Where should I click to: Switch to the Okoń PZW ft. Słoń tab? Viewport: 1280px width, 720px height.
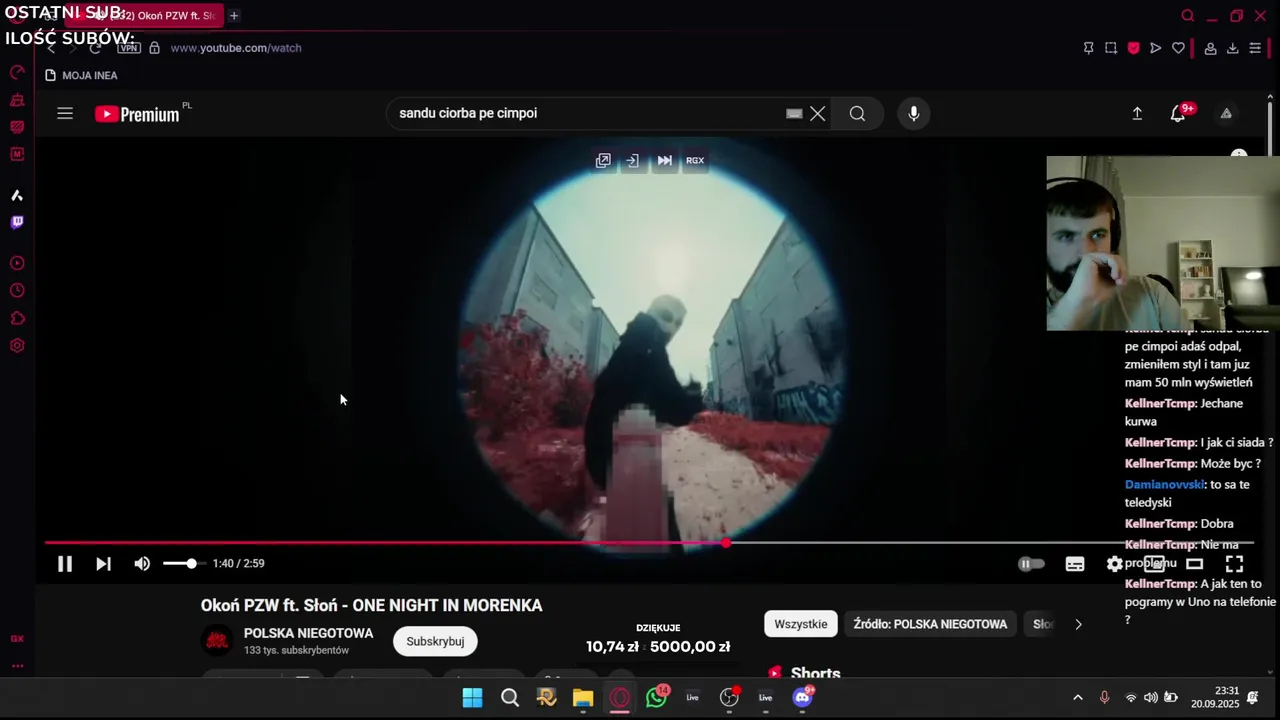[x=145, y=16]
